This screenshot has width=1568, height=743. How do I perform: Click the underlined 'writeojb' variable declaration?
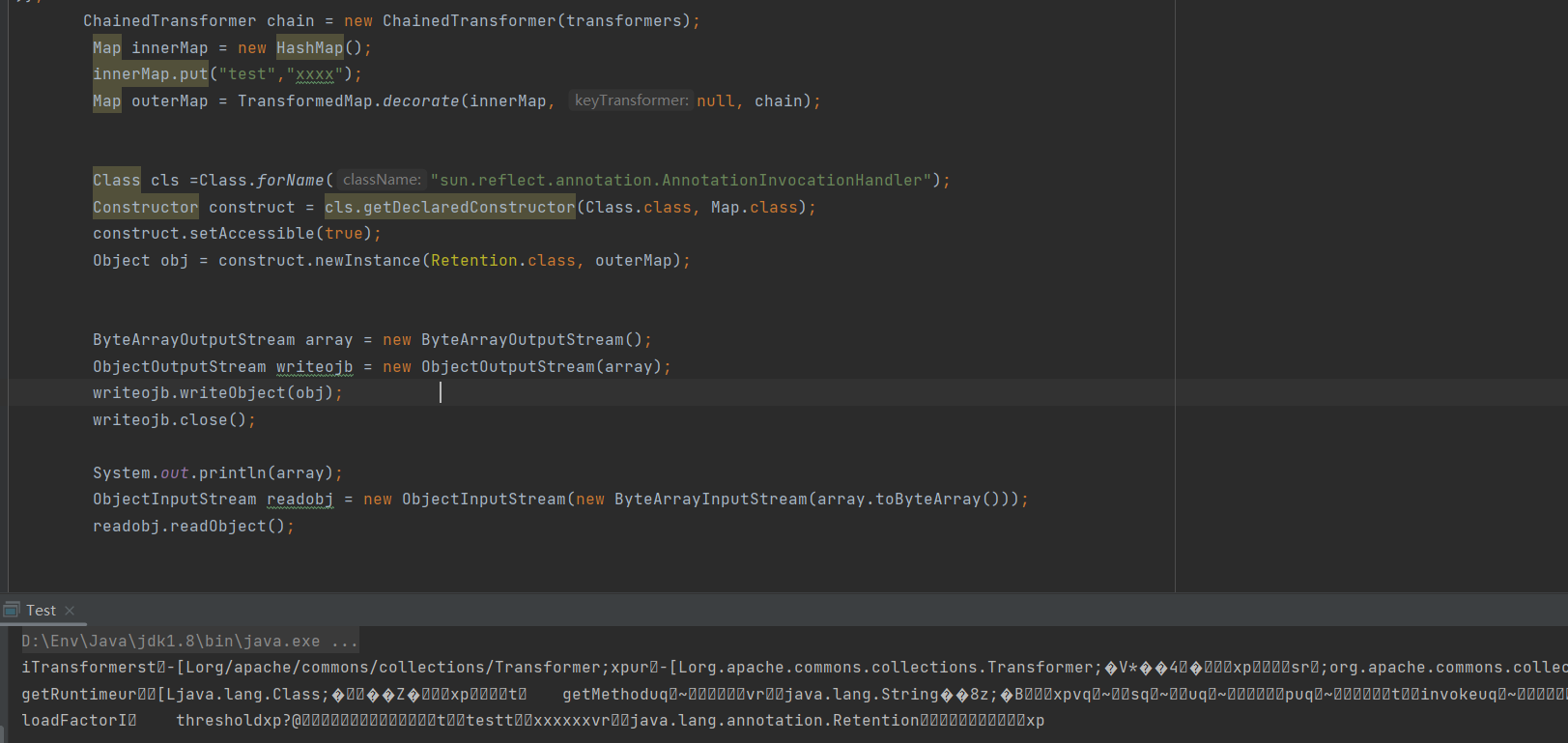click(315, 366)
